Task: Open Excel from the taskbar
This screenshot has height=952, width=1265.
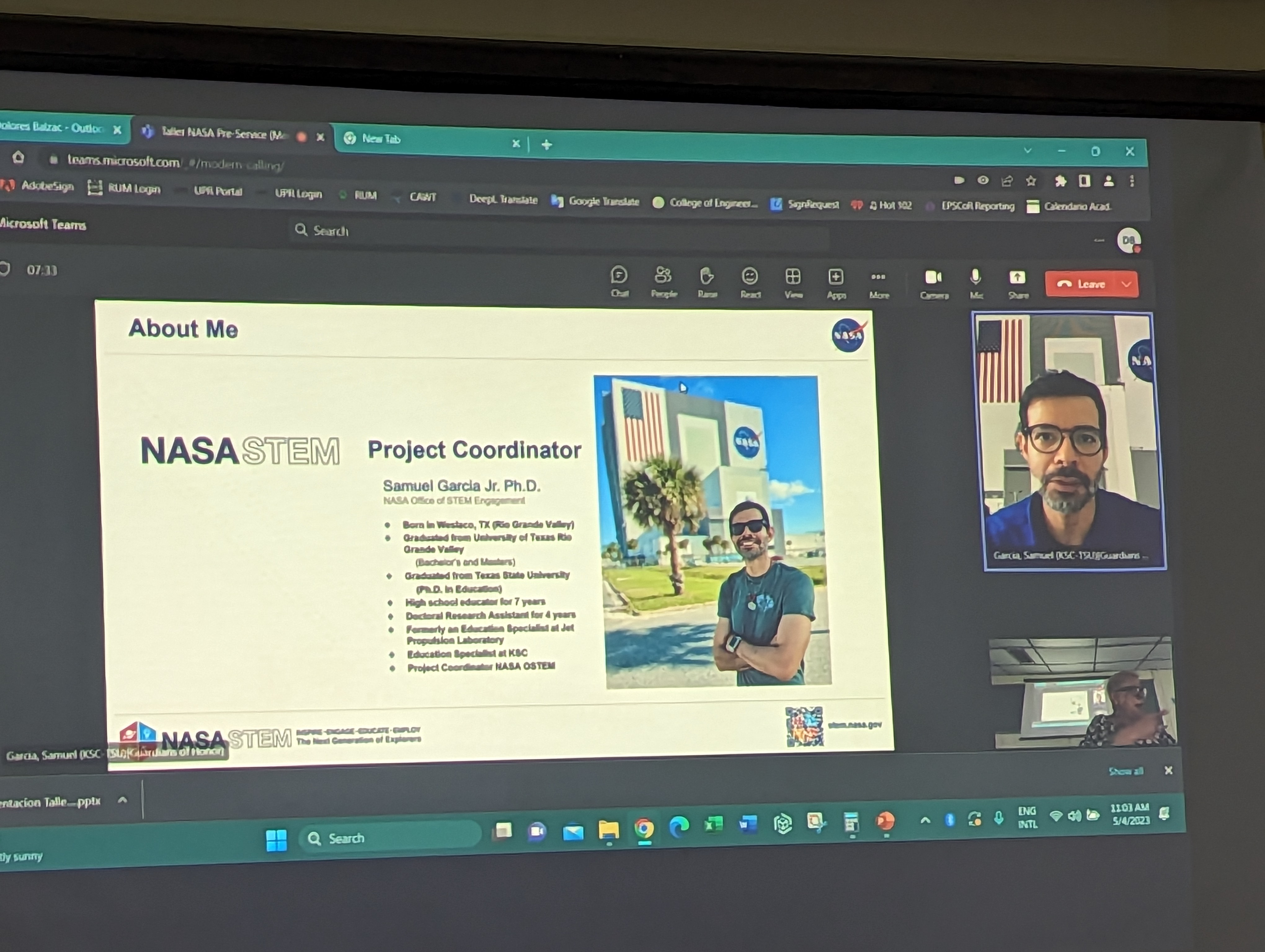Action: coord(713,825)
